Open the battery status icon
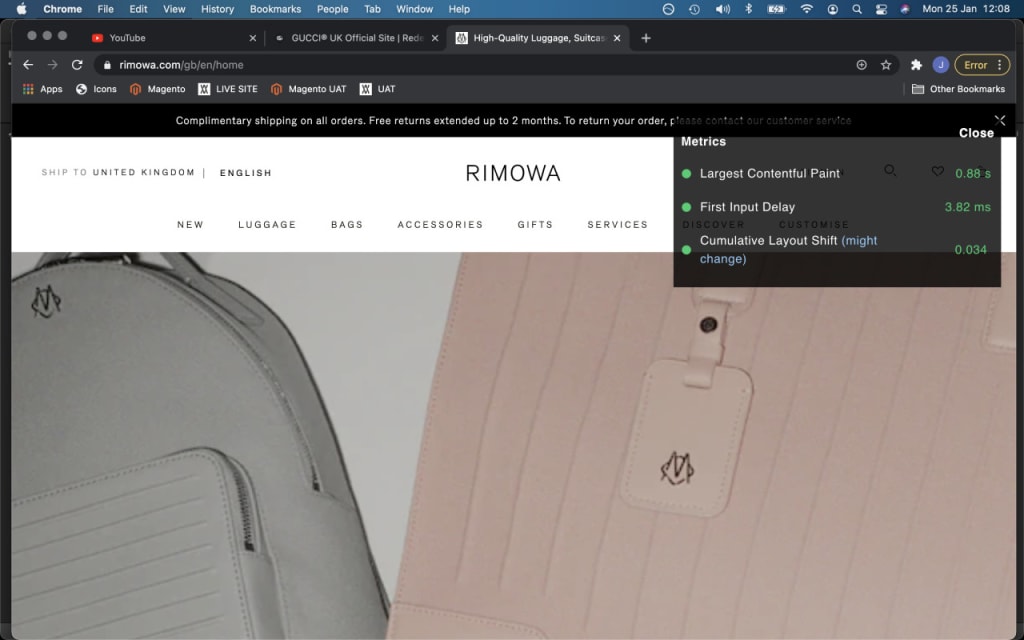The height and width of the screenshot is (640, 1024). tap(776, 9)
